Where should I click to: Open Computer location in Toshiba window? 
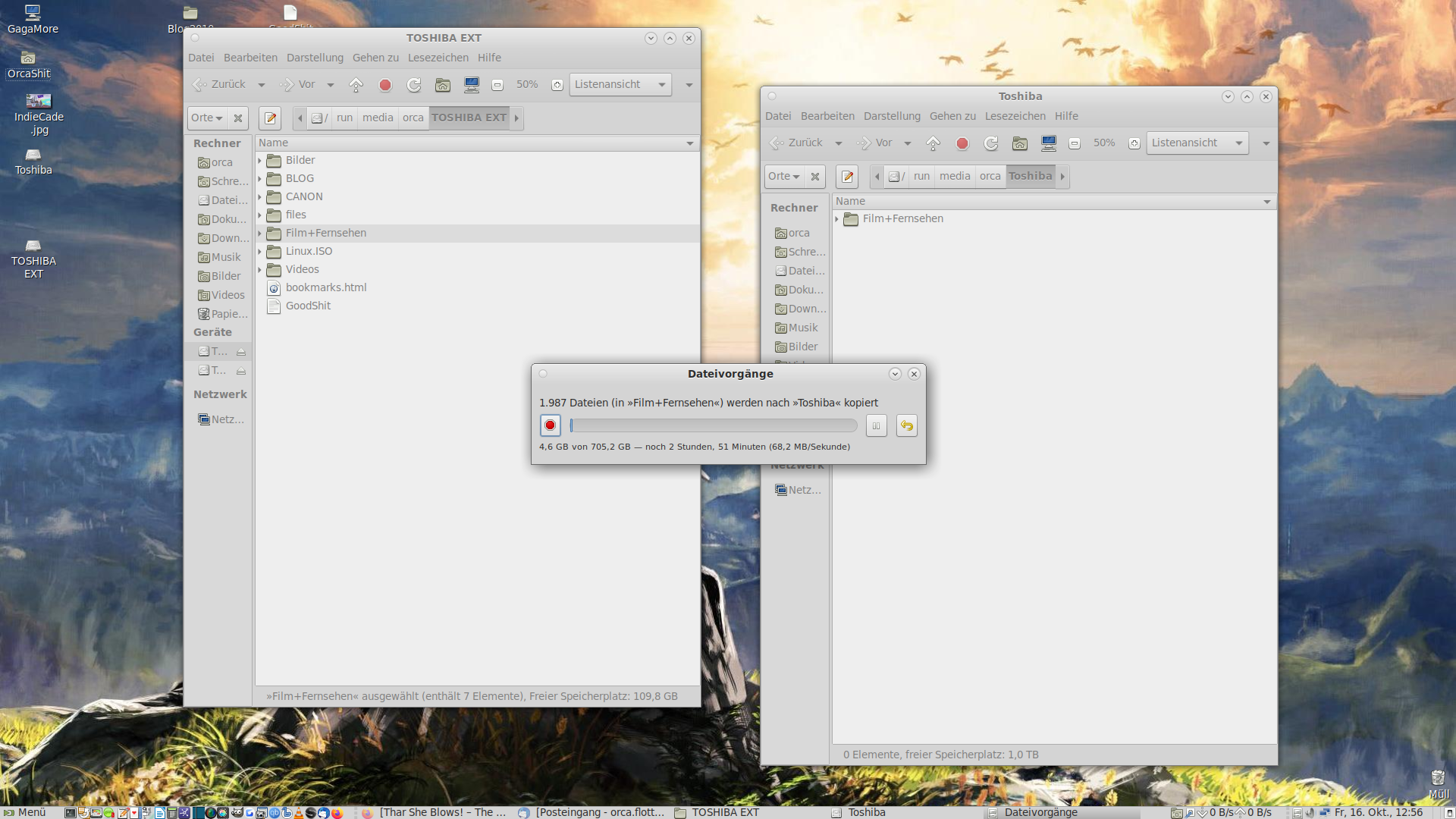click(x=1049, y=143)
